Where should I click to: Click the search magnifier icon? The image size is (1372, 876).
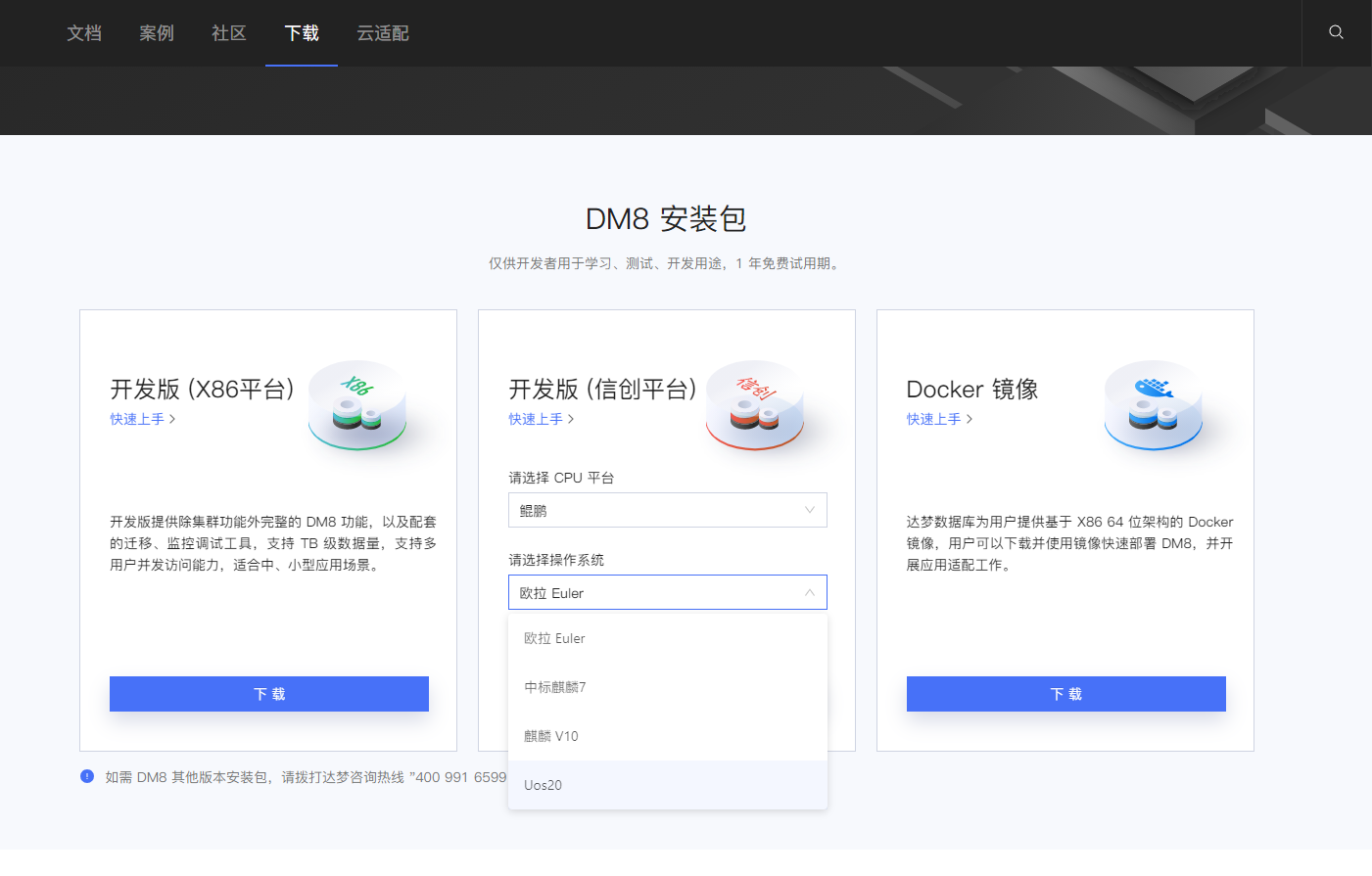pyautogui.click(x=1336, y=32)
